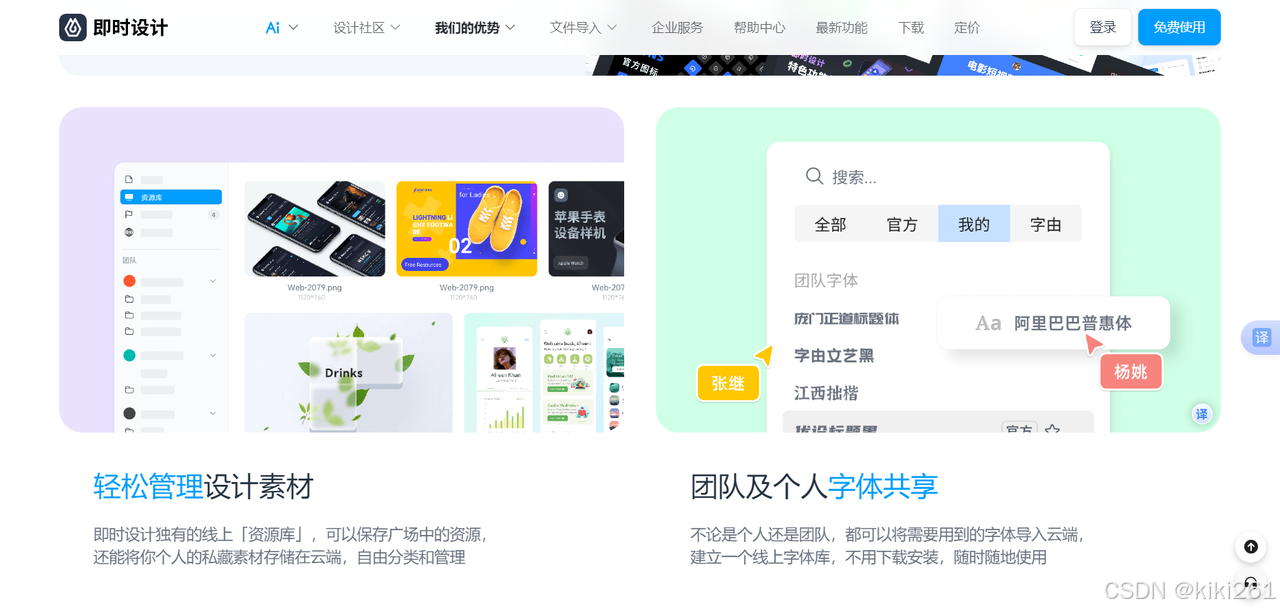Collapse the dark gray team chevron
This screenshot has height=612, width=1280.
pyautogui.click(x=213, y=413)
